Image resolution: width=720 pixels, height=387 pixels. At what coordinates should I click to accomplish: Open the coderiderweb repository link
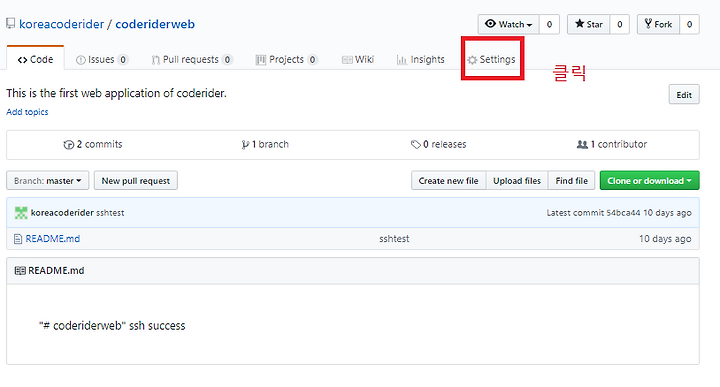pos(155,24)
